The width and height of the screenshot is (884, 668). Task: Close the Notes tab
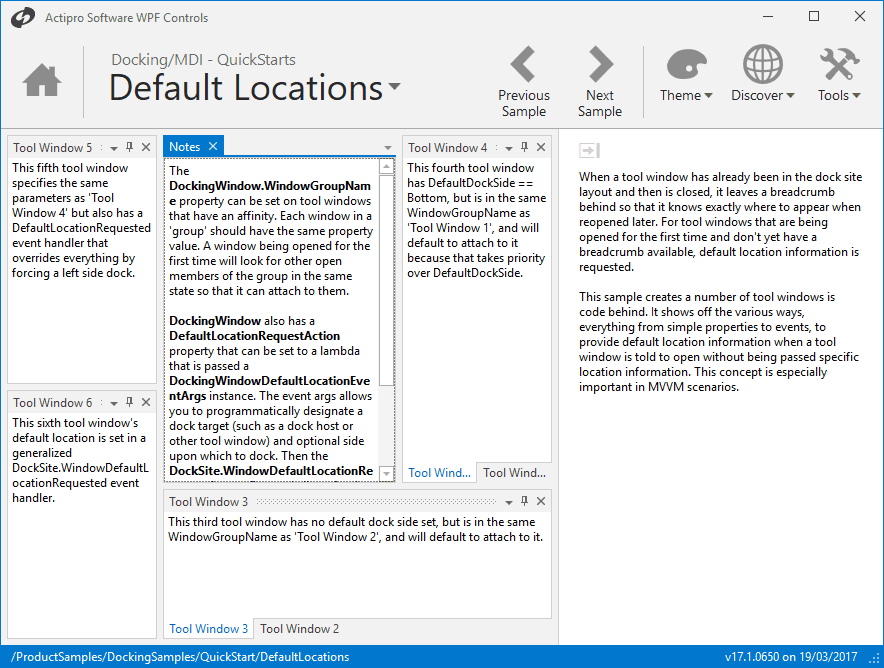(213, 146)
